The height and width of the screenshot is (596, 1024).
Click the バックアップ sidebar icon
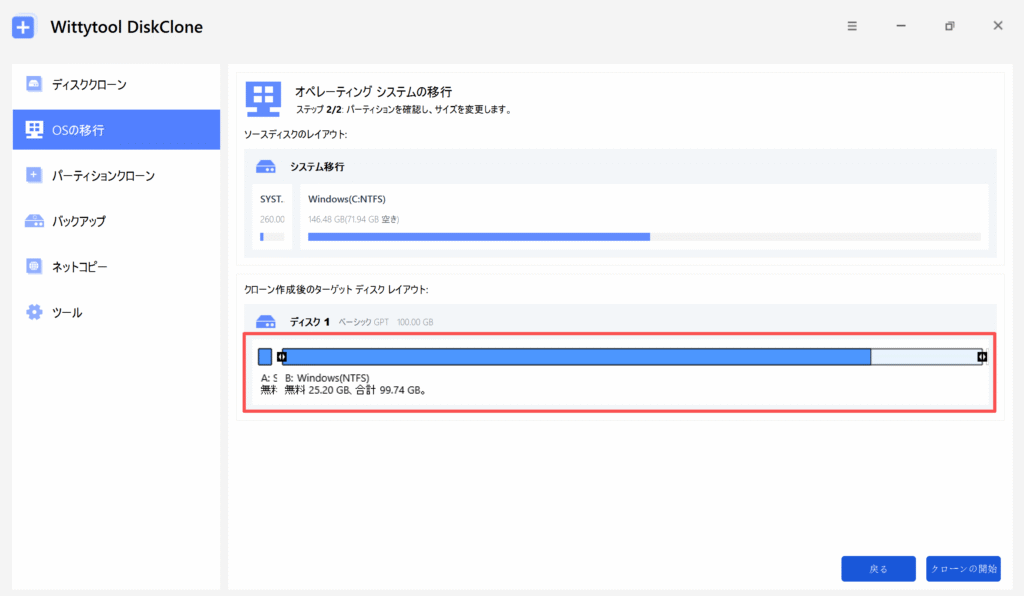pyautogui.click(x=34, y=221)
